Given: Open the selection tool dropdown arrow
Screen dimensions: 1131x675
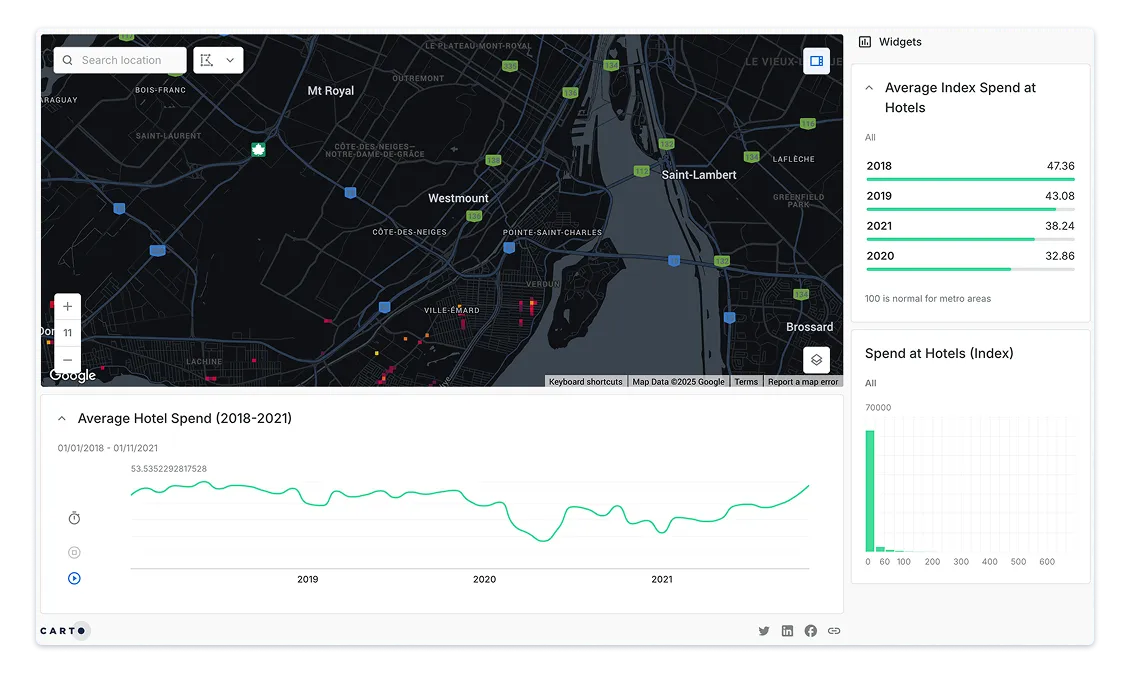Looking at the screenshot, I should pos(230,61).
